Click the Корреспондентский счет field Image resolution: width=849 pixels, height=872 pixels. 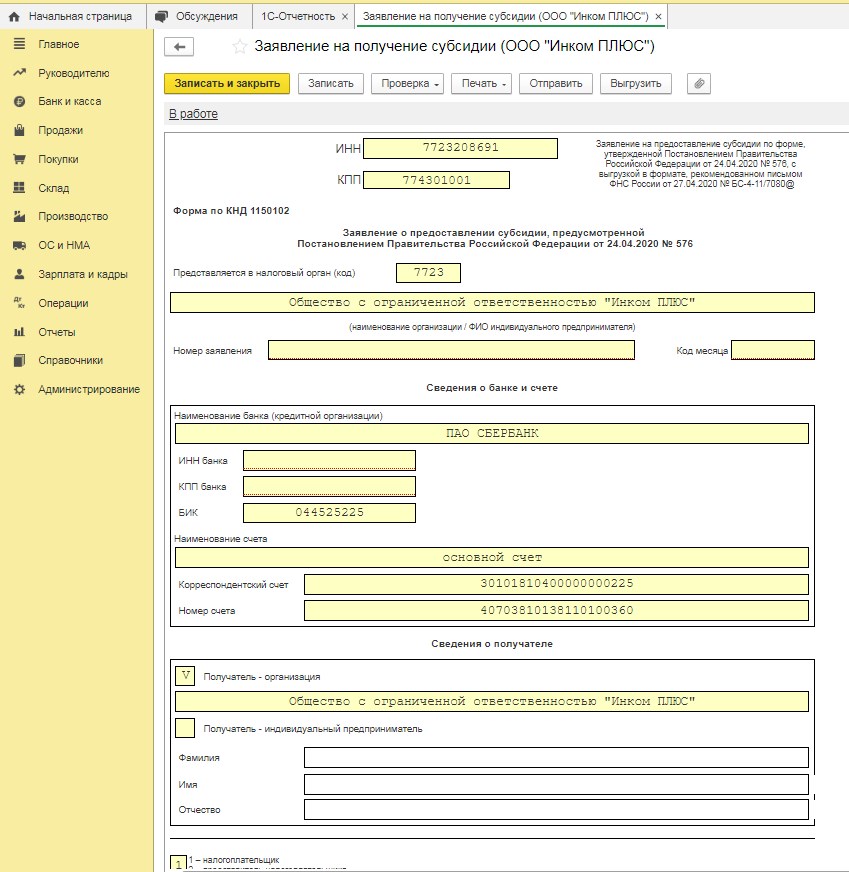(x=556, y=584)
